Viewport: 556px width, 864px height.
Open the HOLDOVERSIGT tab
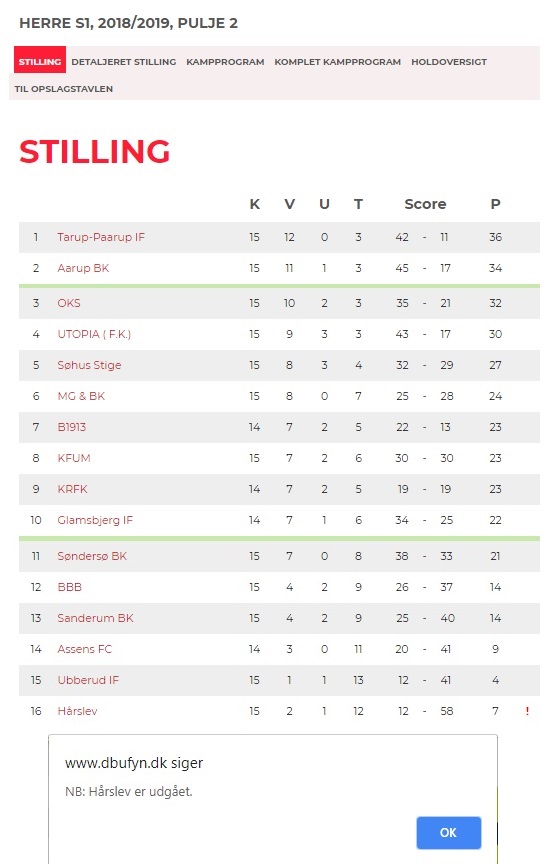pyautogui.click(x=449, y=62)
